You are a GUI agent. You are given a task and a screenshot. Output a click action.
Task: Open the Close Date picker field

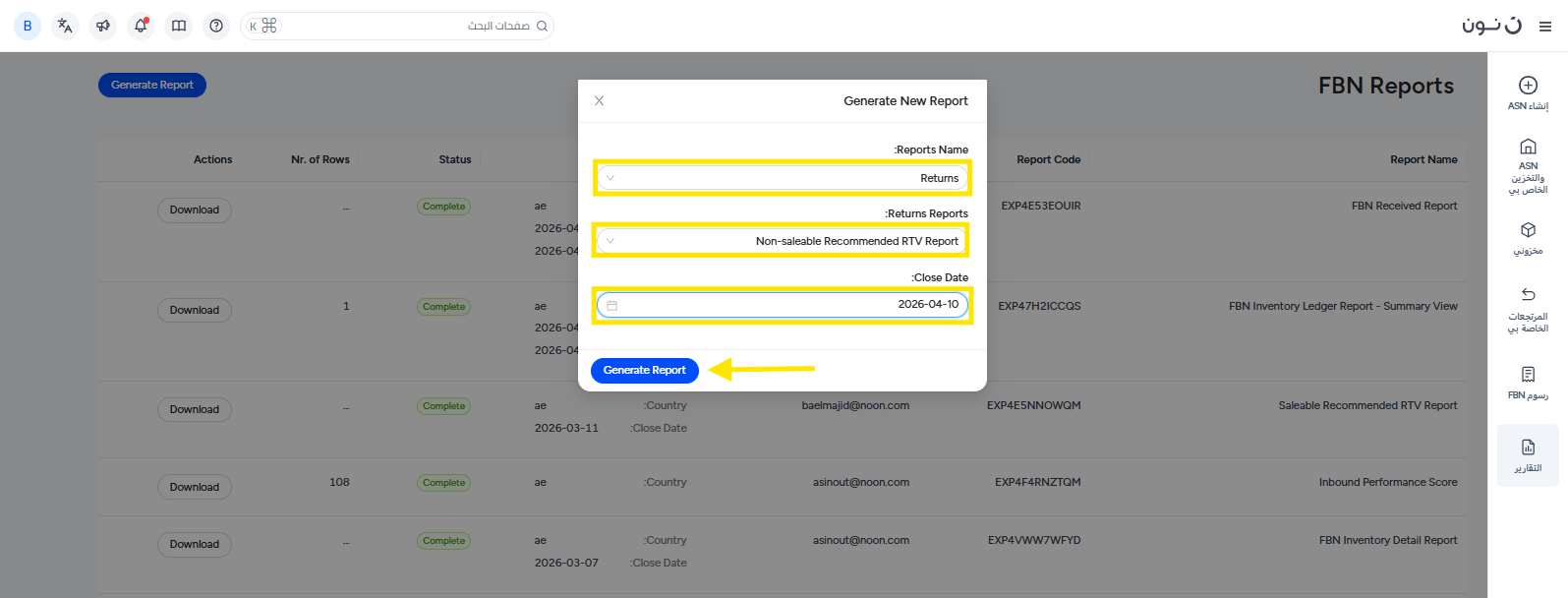pyautogui.click(x=783, y=305)
